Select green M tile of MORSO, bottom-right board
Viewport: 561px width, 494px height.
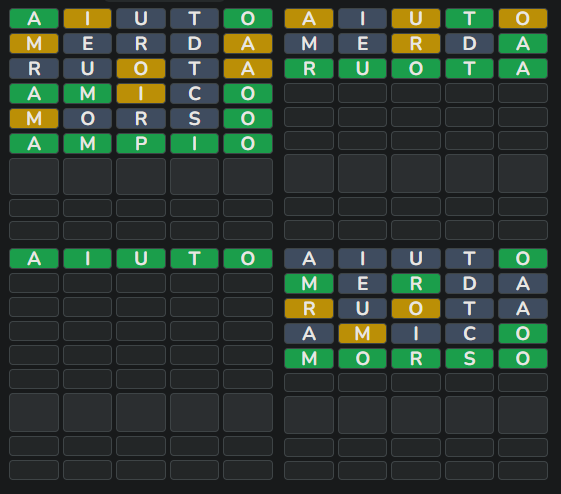pos(309,358)
